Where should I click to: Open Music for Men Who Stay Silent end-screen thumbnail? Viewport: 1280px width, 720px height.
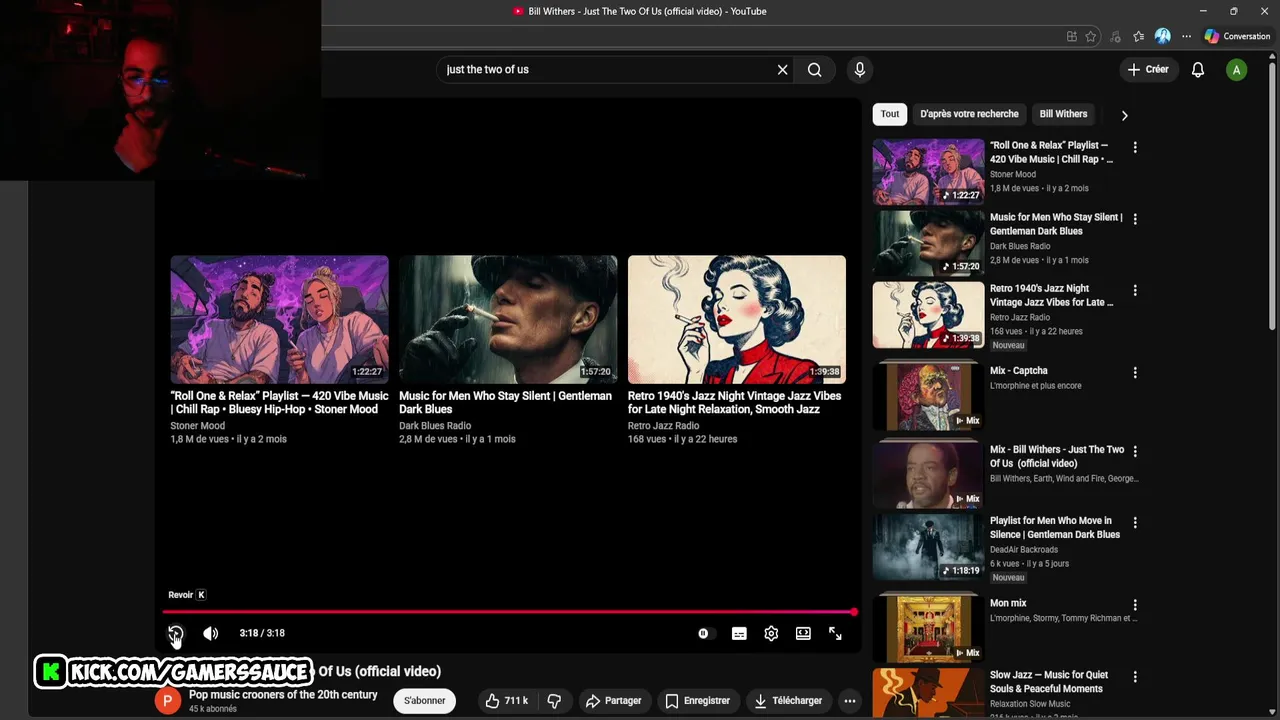point(508,319)
